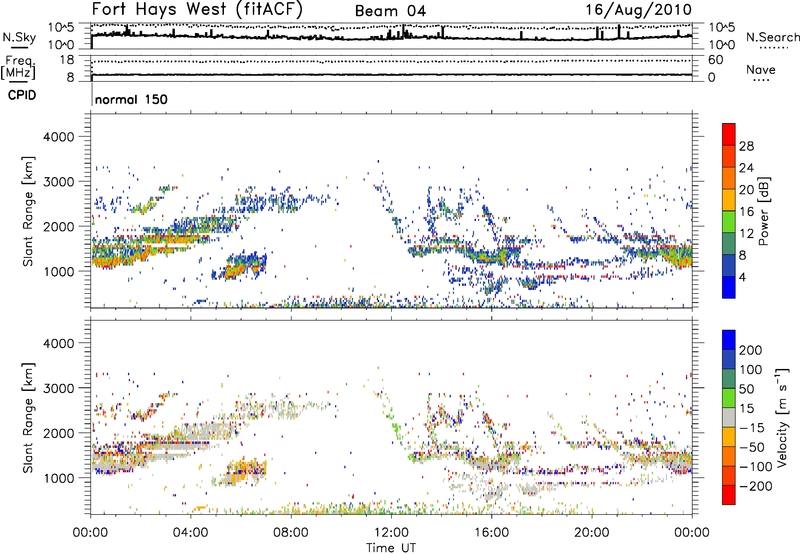Image resolution: width=800 pixels, height=554 pixels.
Task: Click the '20:00' time tick label
Action: [592, 533]
